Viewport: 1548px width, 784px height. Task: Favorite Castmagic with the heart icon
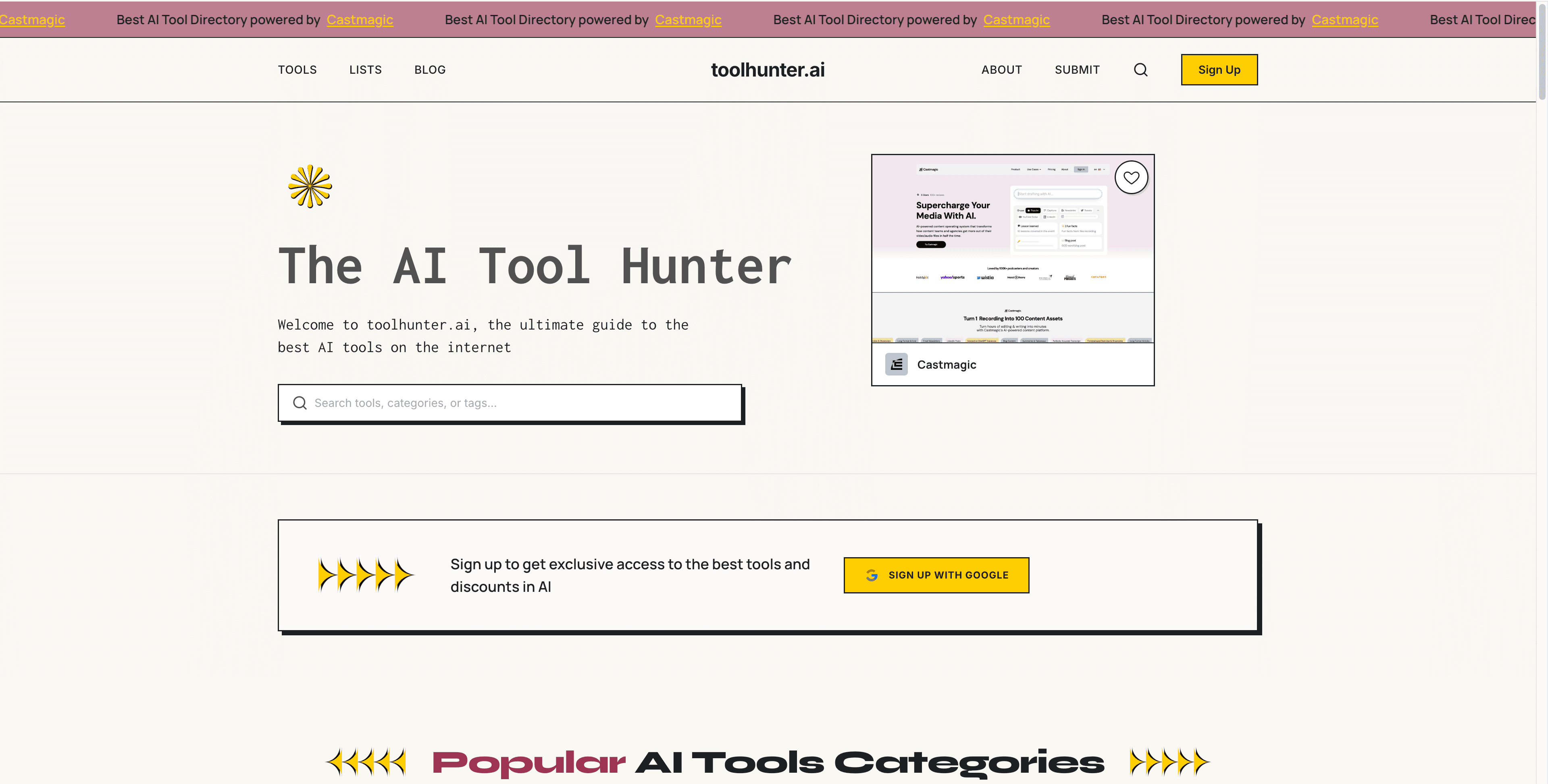[x=1131, y=177]
